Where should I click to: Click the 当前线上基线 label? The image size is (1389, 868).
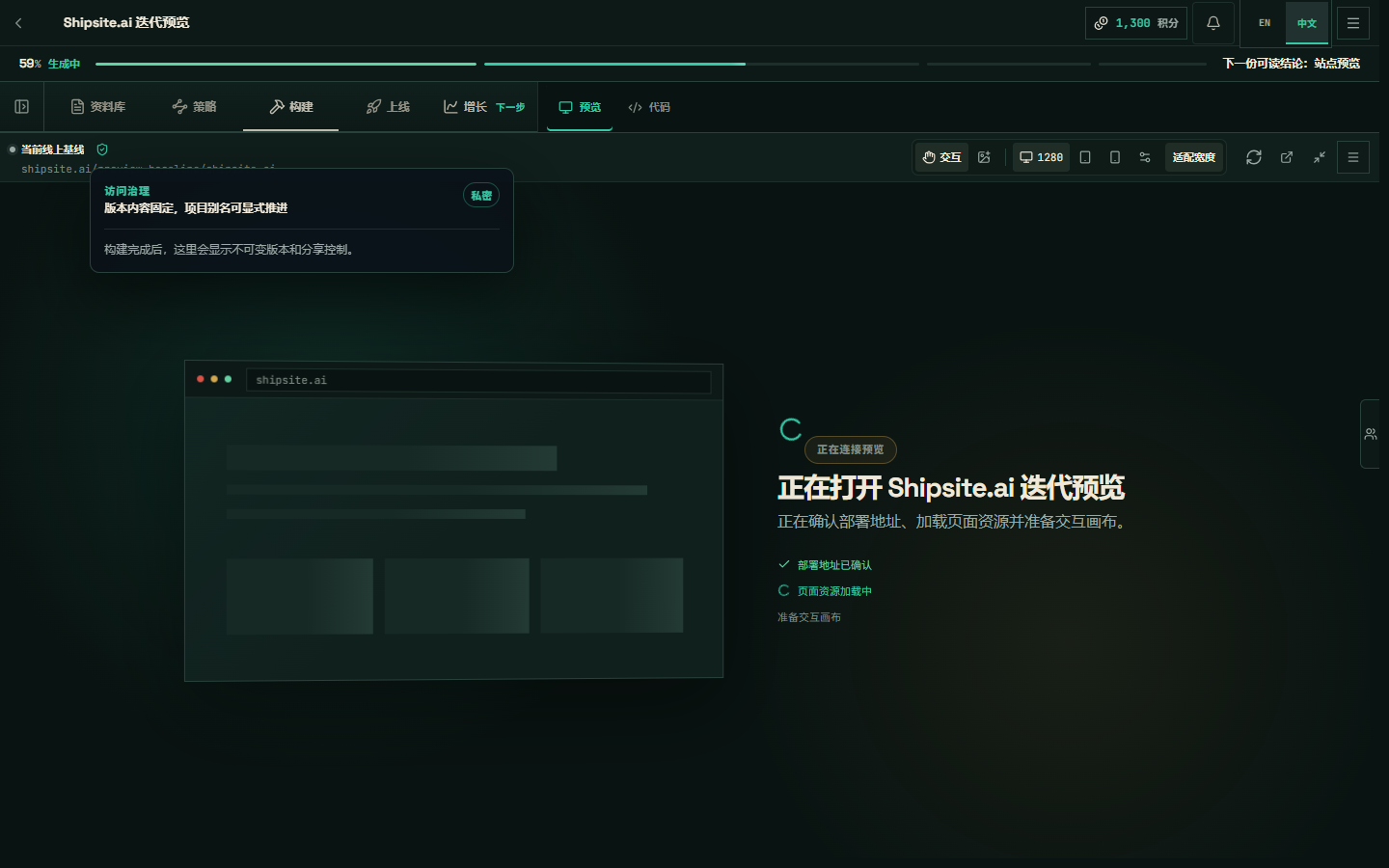(x=53, y=149)
